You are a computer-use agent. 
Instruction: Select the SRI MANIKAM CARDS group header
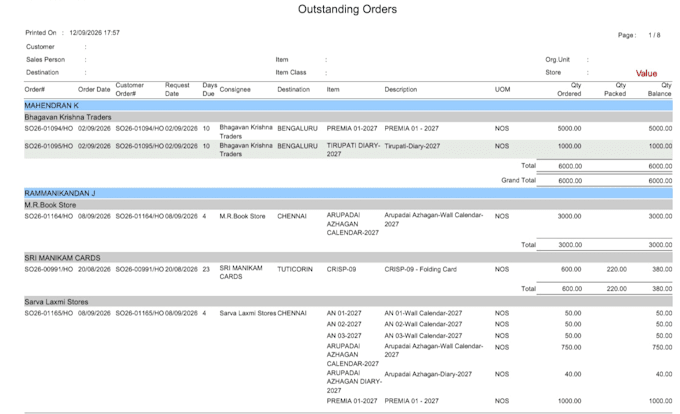click(x=348, y=258)
